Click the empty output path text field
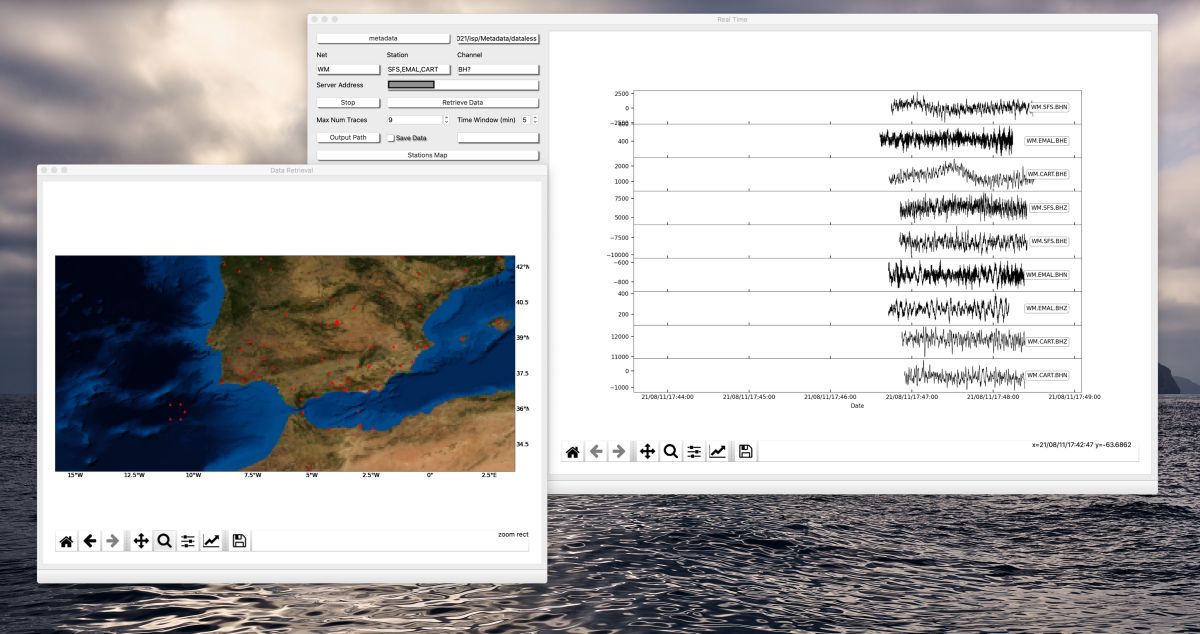This screenshot has width=1200, height=634. tap(498, 138)
